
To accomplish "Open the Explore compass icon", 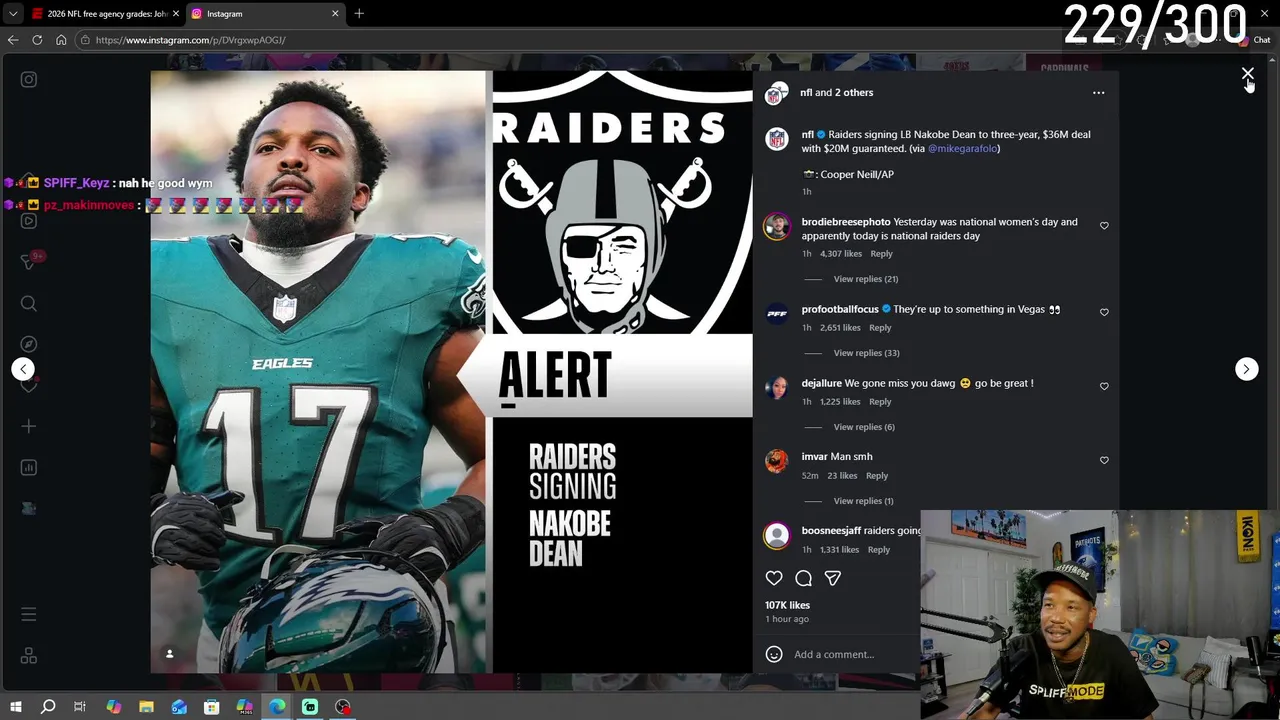I will (x=29, y=344).
